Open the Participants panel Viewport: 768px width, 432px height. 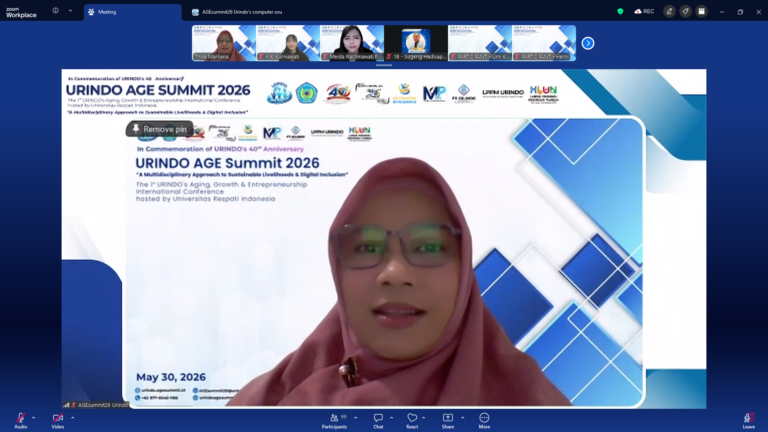(334, 420)
